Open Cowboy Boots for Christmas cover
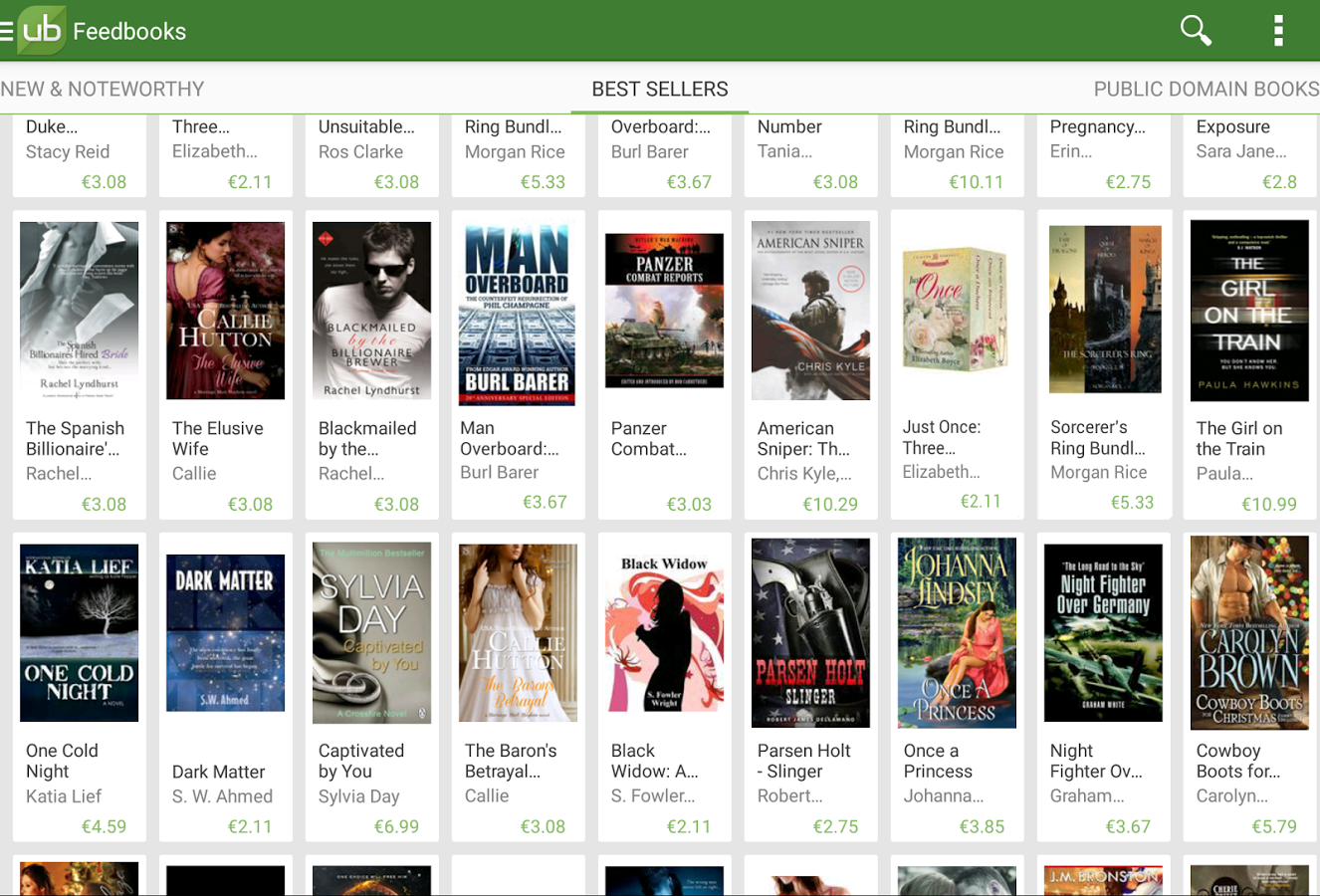1320x896 pixels. click(1249, 633)
